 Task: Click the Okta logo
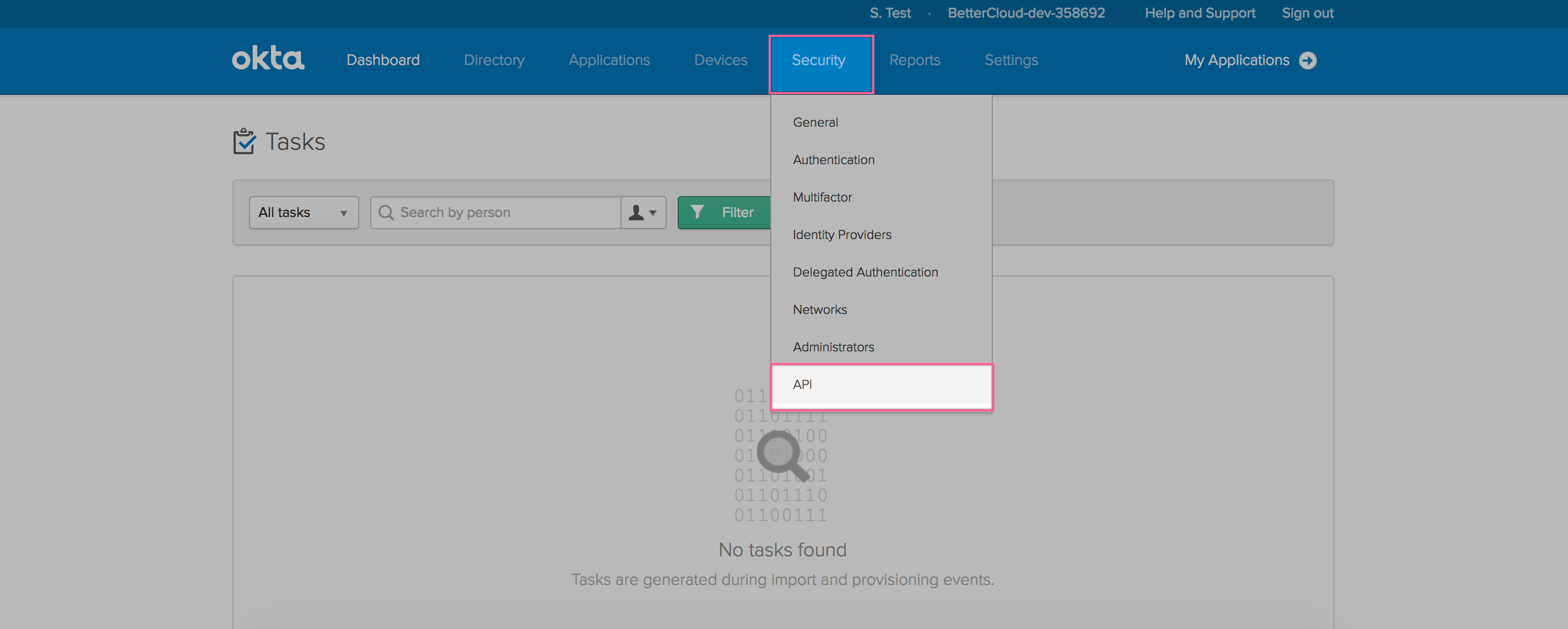268,58
